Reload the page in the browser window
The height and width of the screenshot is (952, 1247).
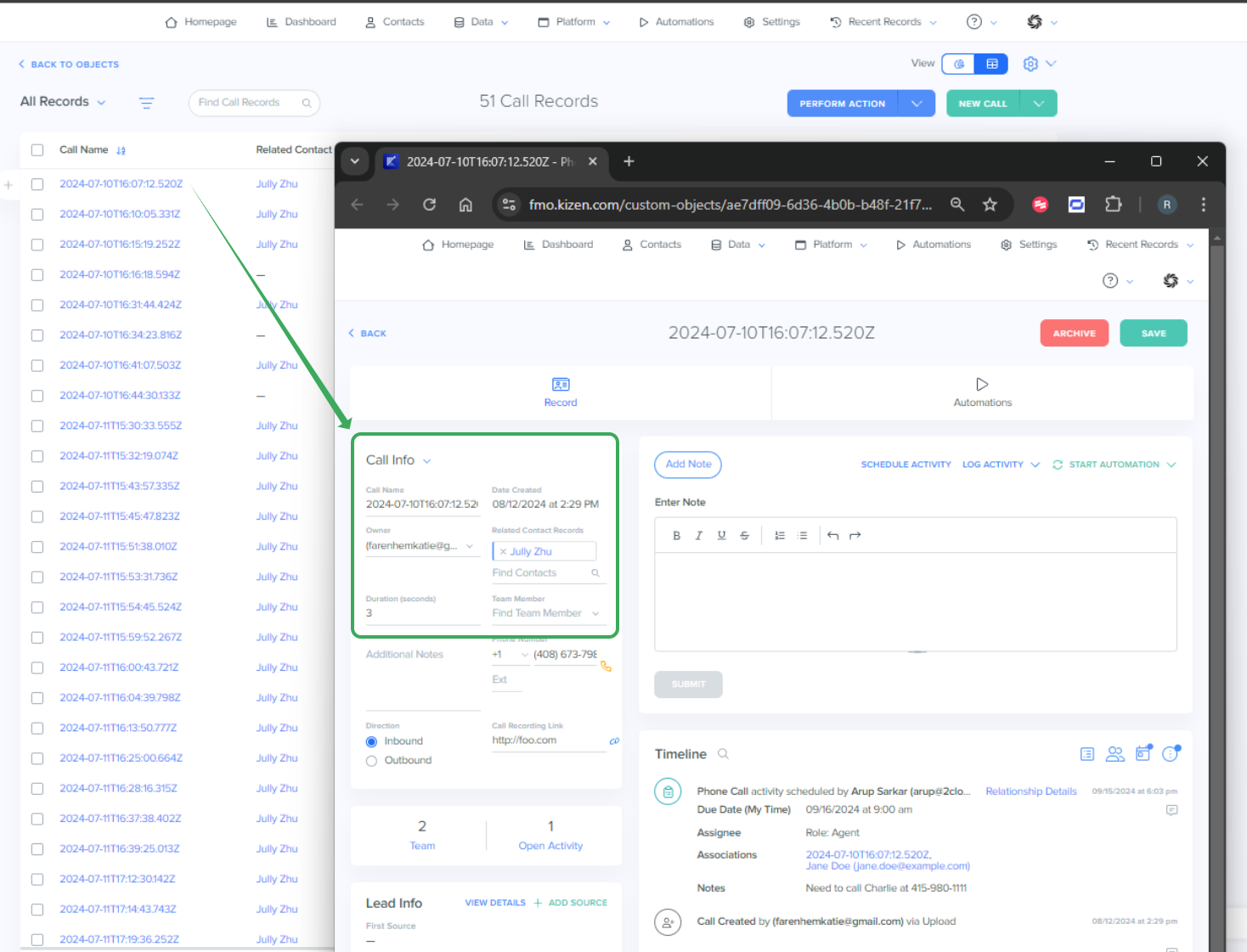click(x=430, y=205)
